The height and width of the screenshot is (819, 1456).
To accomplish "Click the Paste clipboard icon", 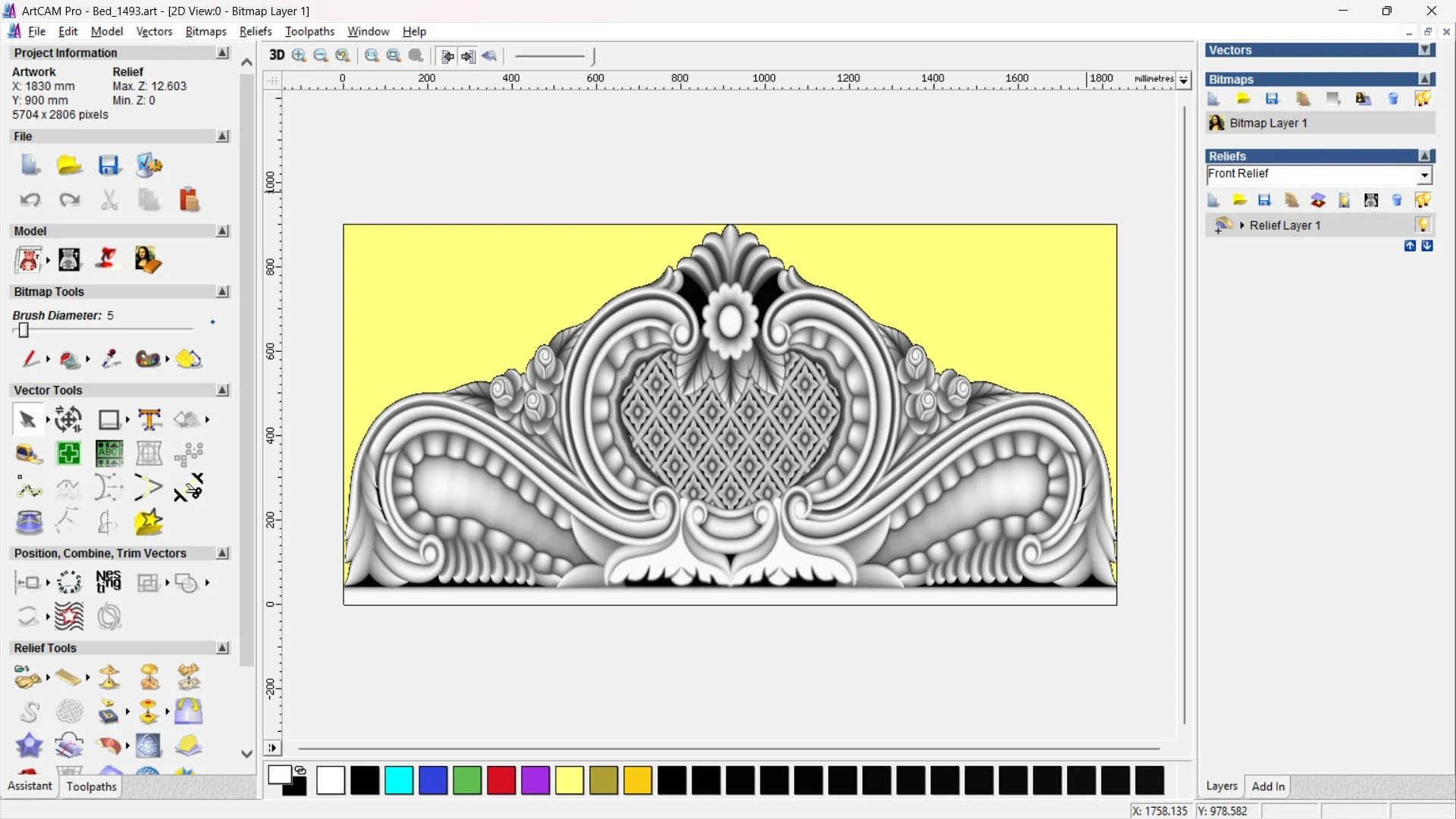I will (x=189, y=200).
